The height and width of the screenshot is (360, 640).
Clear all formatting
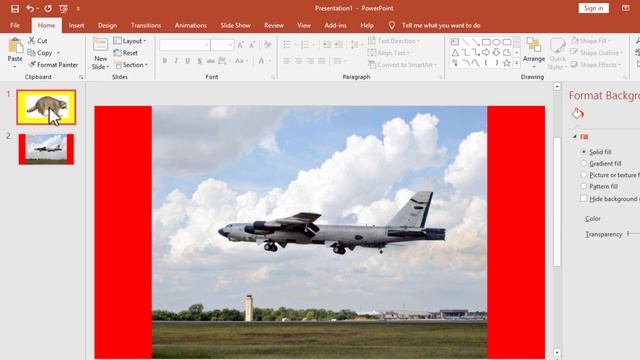[267, 45]
